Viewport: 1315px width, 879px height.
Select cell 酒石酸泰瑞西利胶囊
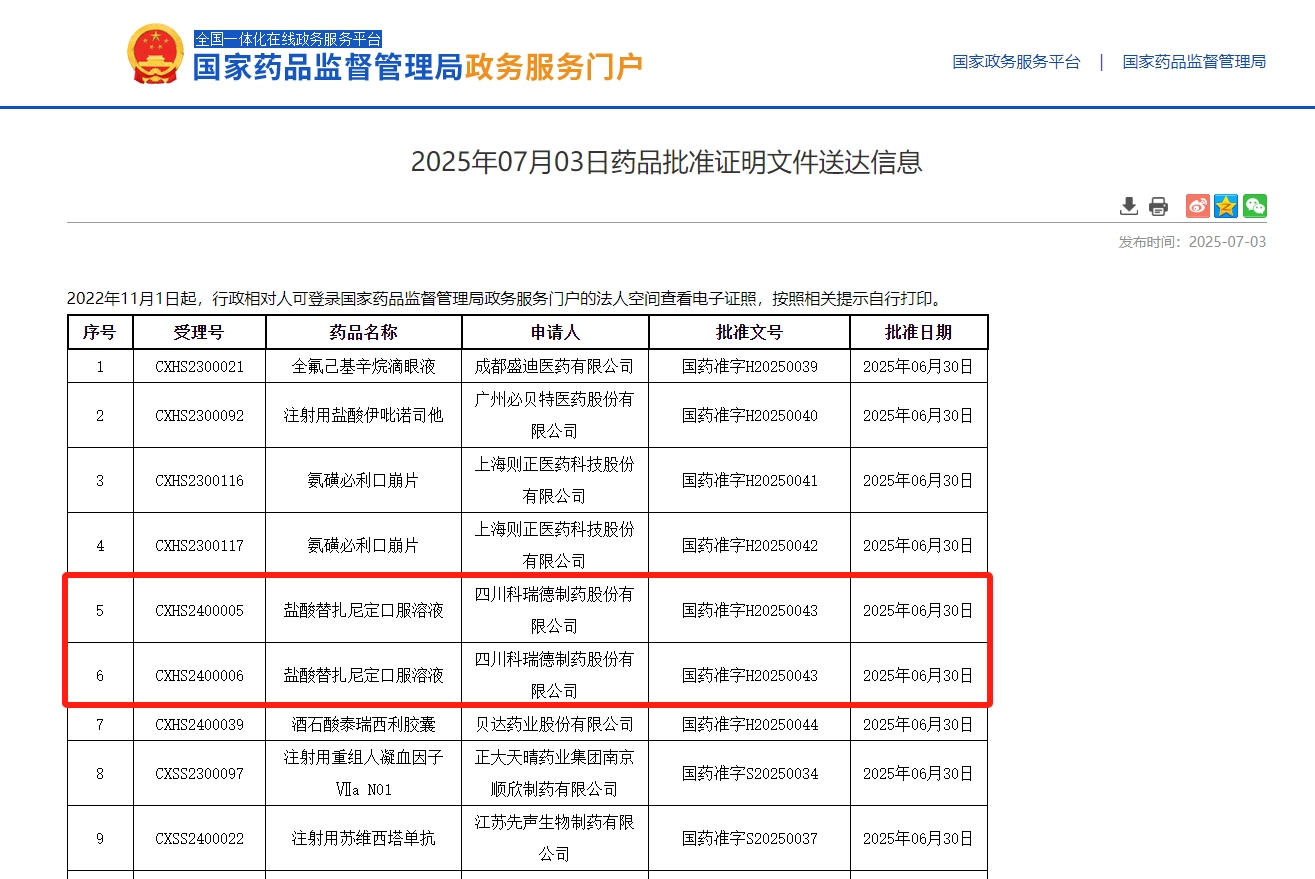coord(363,724)
